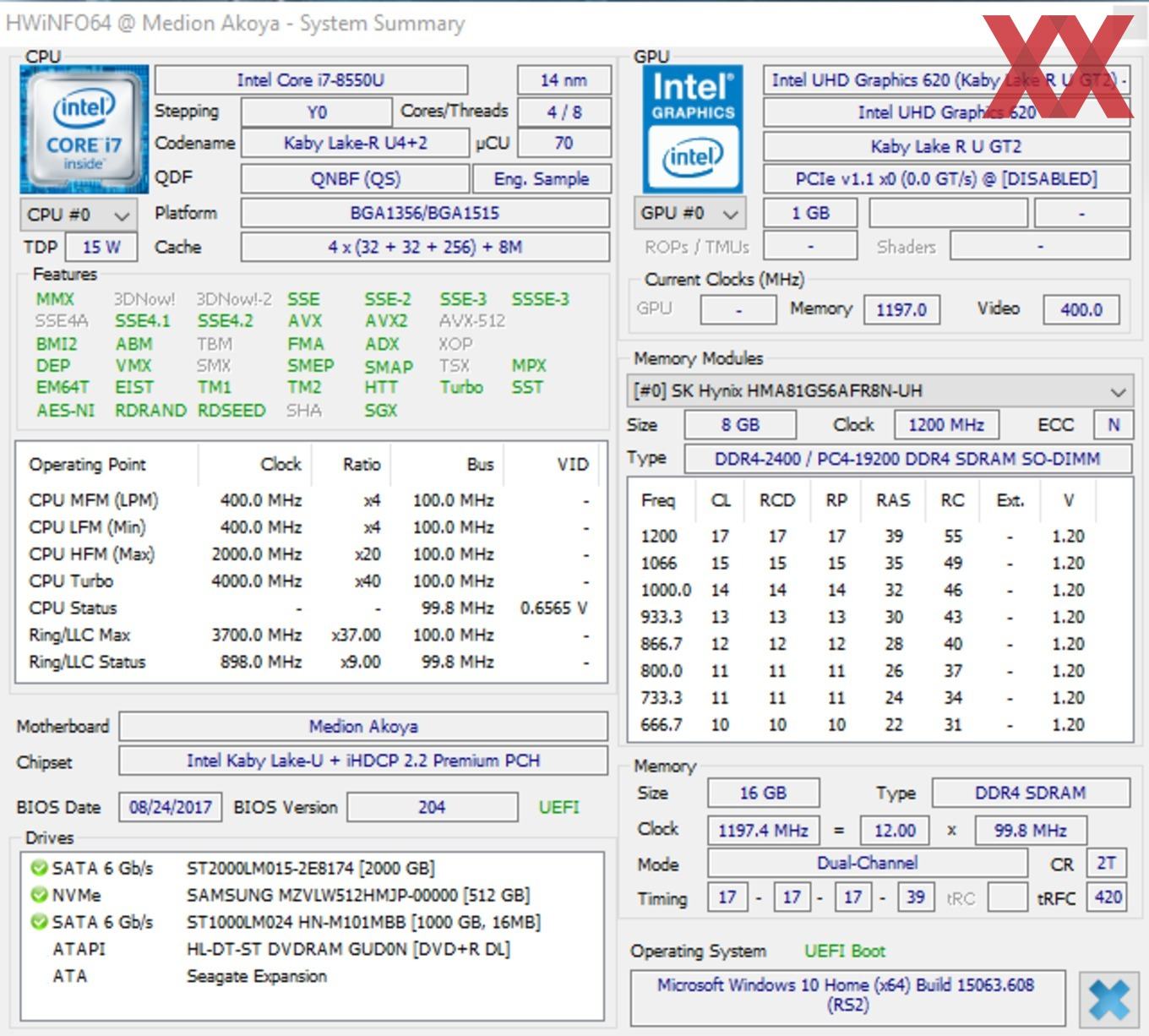Click the µCU value 70
Viewport: 1149px width, 1036px height.
564,144
